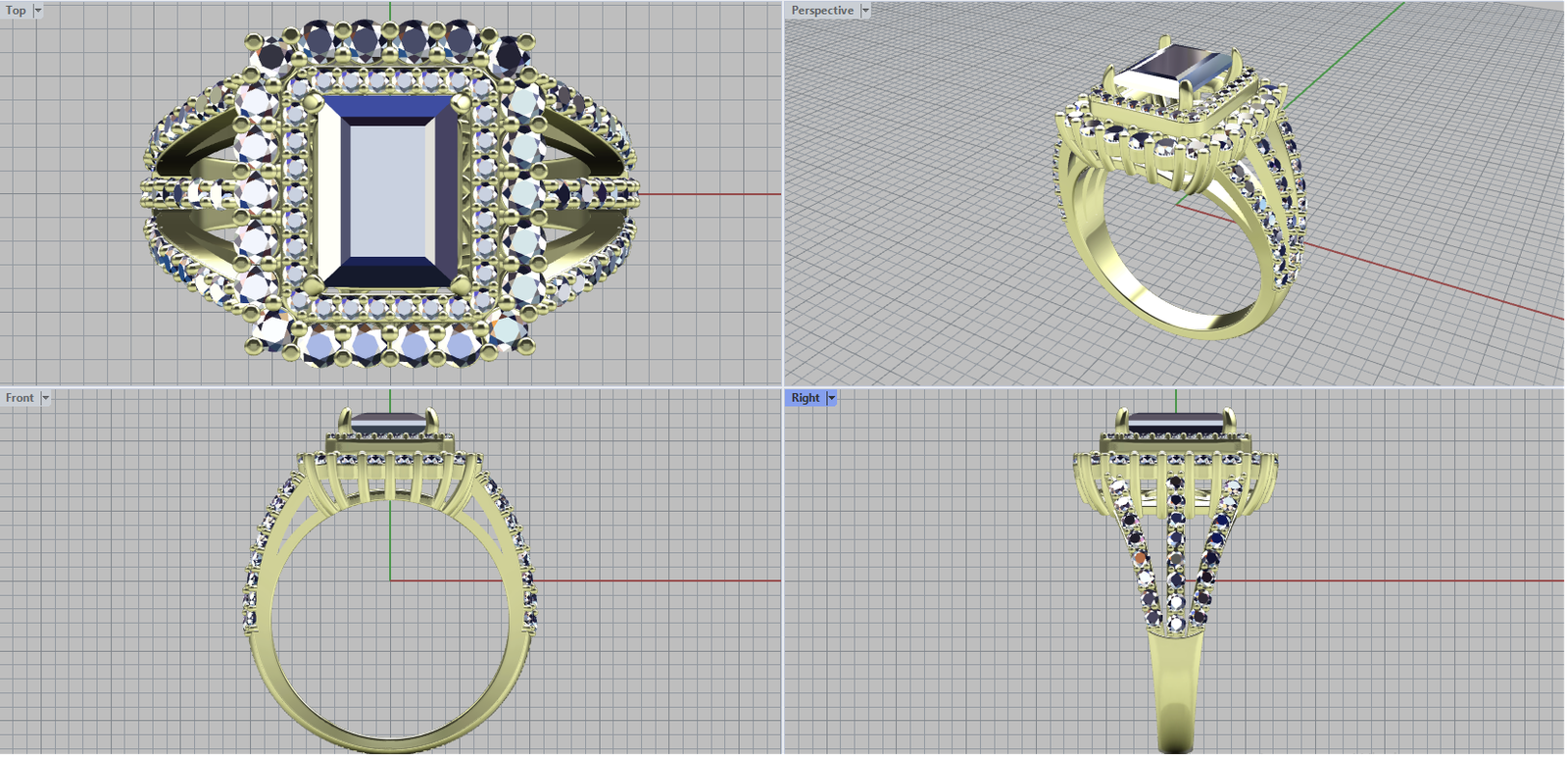
Task: Open the Front viewport dropdown arrow
Action: click(x=45, y=398)
